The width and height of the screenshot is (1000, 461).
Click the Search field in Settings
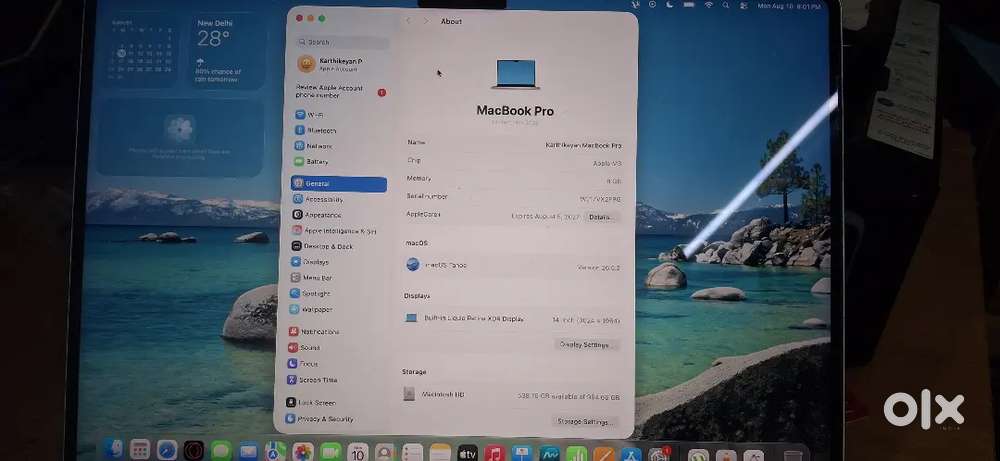click(342, 42)
